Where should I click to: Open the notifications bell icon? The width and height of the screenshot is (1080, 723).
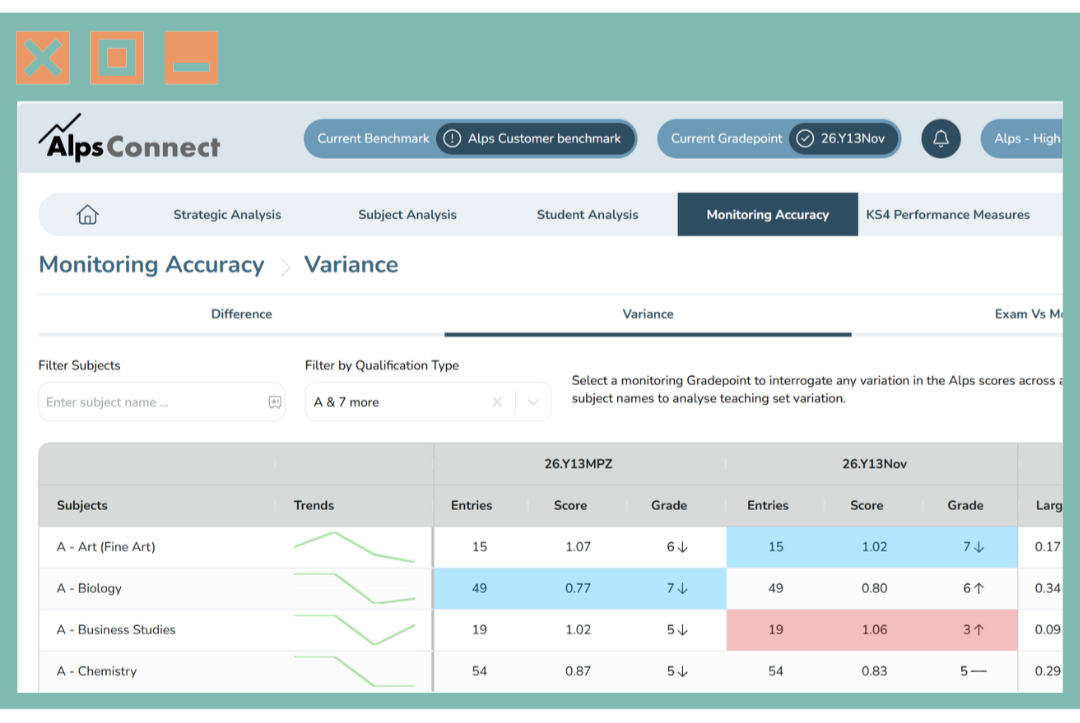click(940, 139)
